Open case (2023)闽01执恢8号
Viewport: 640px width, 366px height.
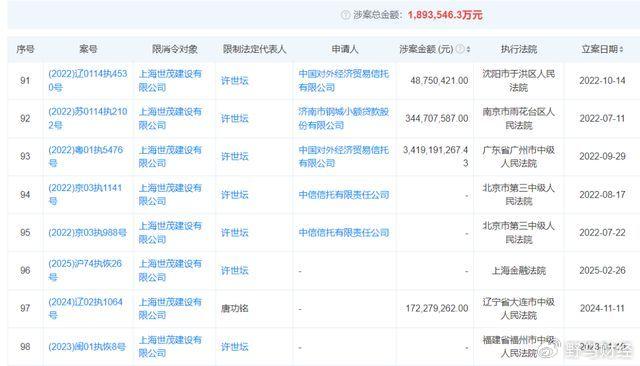tap(87, 347)
